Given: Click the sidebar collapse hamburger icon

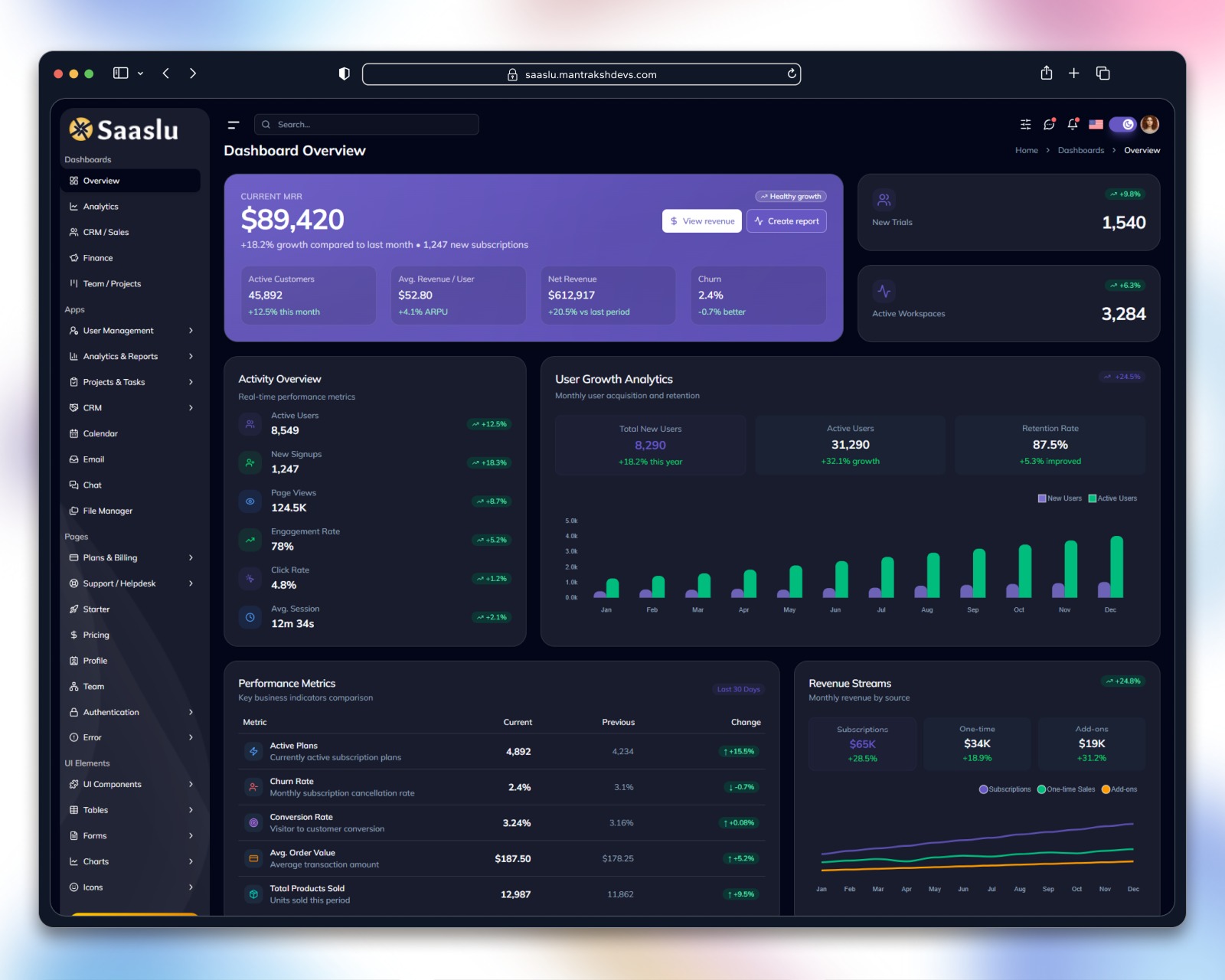Looking at the screenshot, I should click(x=234, y=125).
